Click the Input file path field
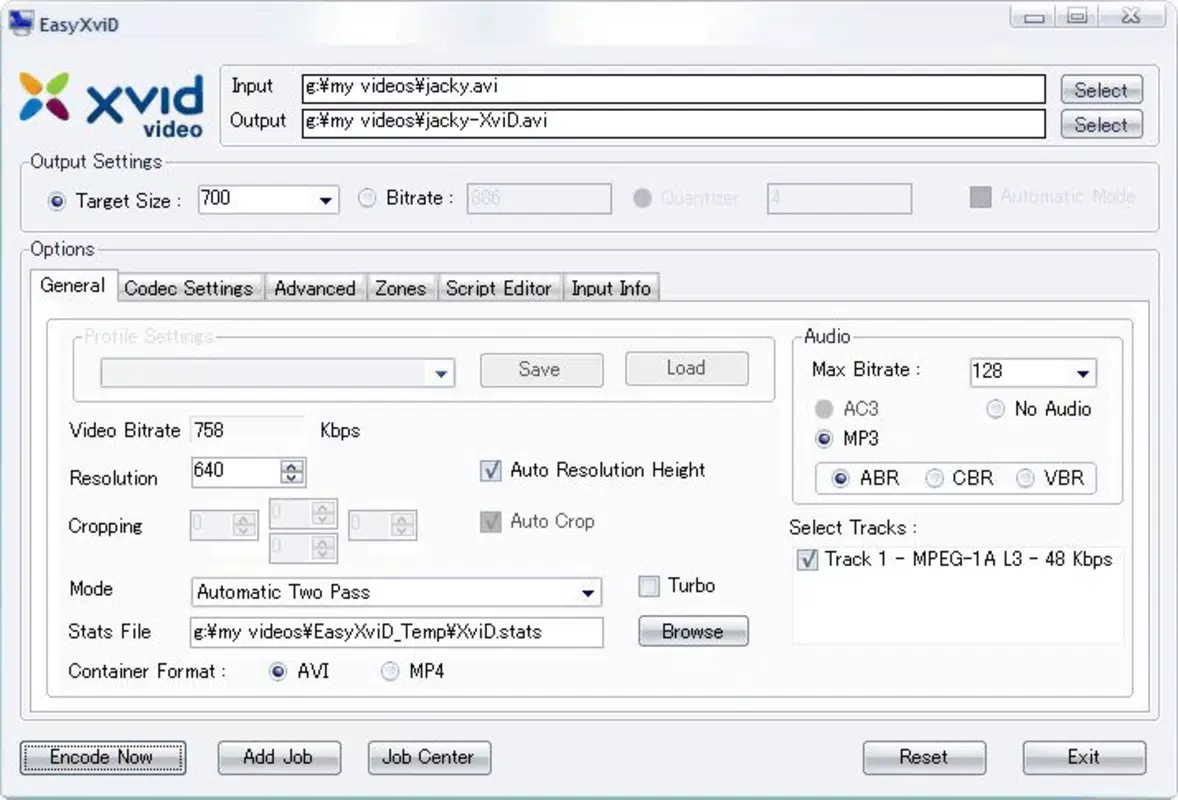Image resolution: width=1178 pixels, height=800 pixels. point(673,88)
